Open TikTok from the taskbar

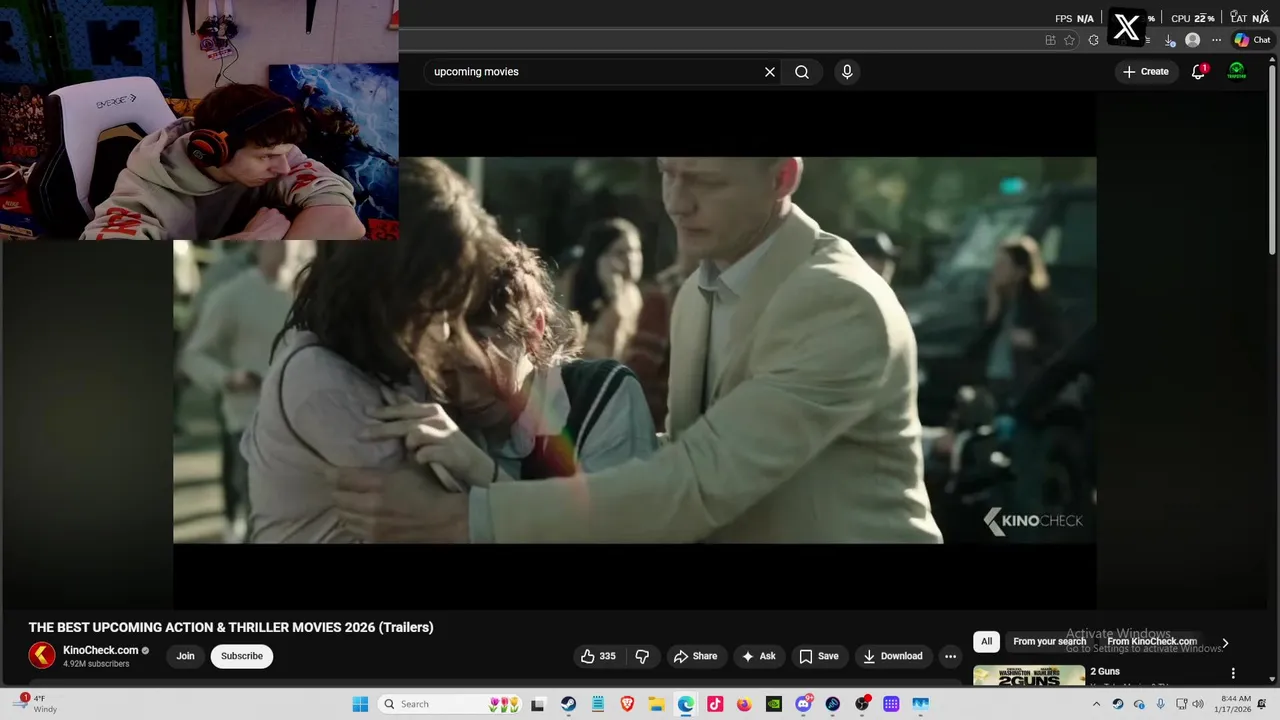pos(715,704)
